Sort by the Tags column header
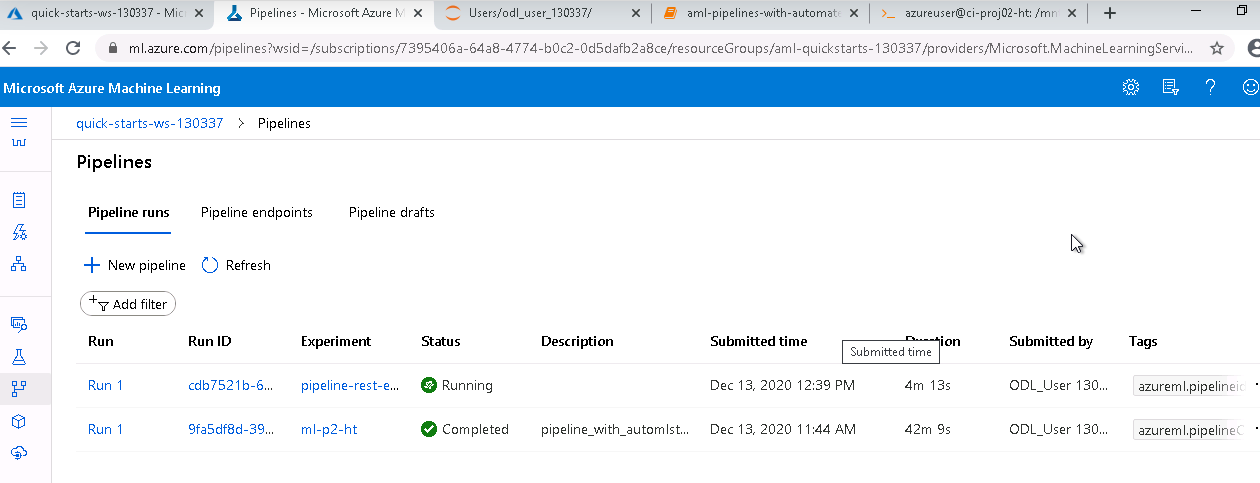 coord(1143,341)
